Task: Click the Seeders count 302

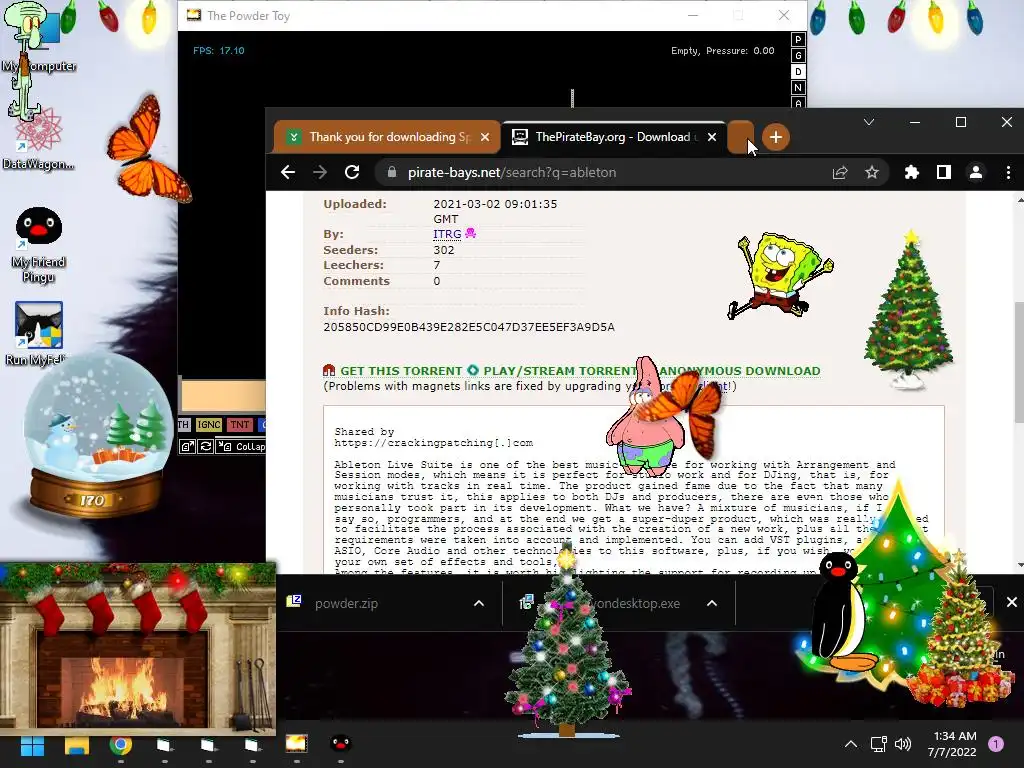Action: click(x=444, y=250)
